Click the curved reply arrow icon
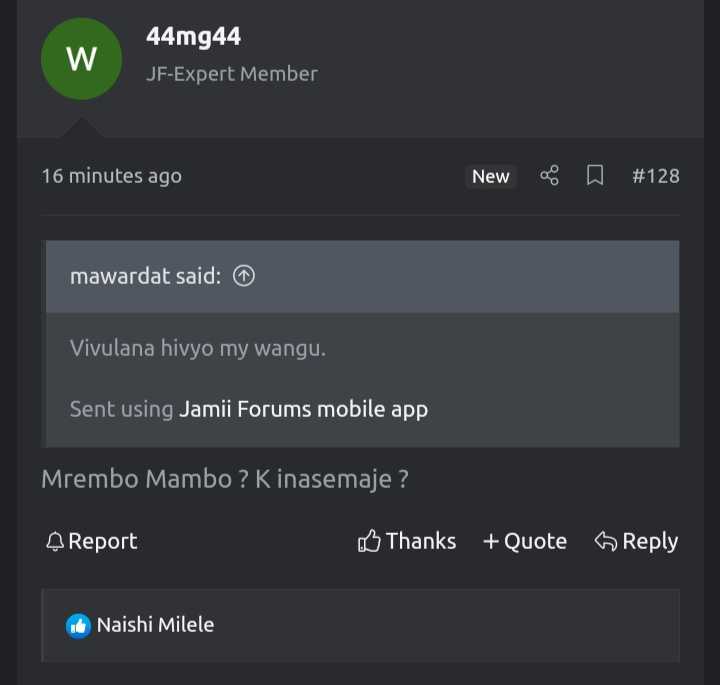The height and width of the screenshot is (685, 720). (606, 541)
